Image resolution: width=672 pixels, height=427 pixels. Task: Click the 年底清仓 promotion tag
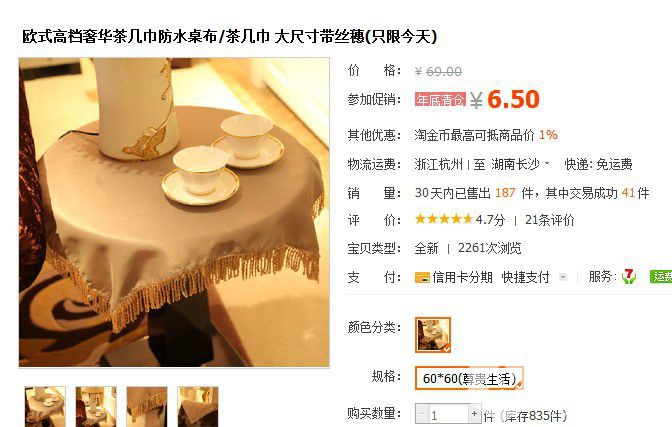440,99
